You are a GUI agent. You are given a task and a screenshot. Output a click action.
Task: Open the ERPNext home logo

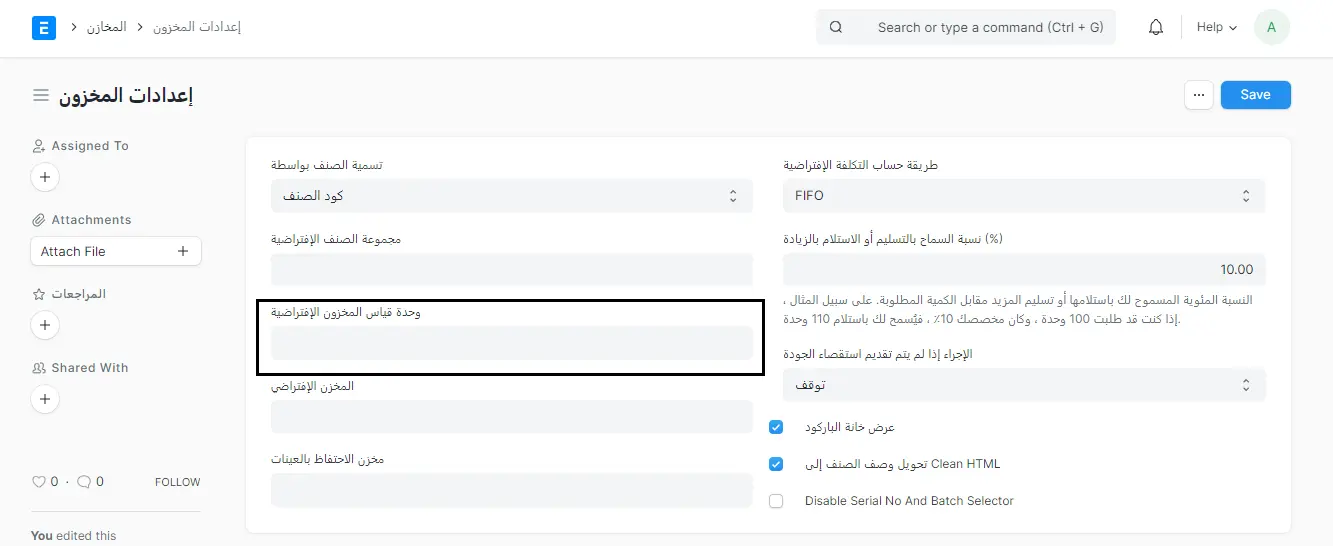coord(44,28)
